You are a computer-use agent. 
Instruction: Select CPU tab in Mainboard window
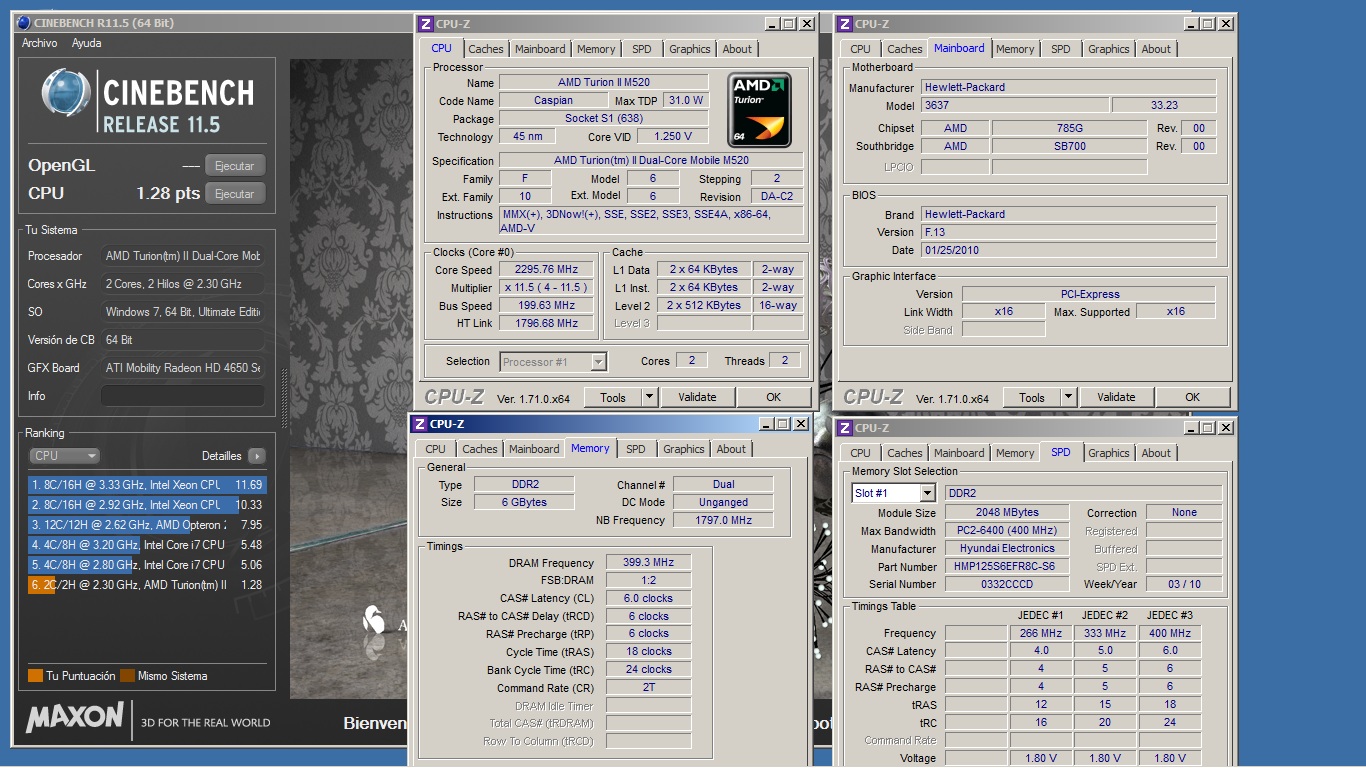click(x=860, y=49)
